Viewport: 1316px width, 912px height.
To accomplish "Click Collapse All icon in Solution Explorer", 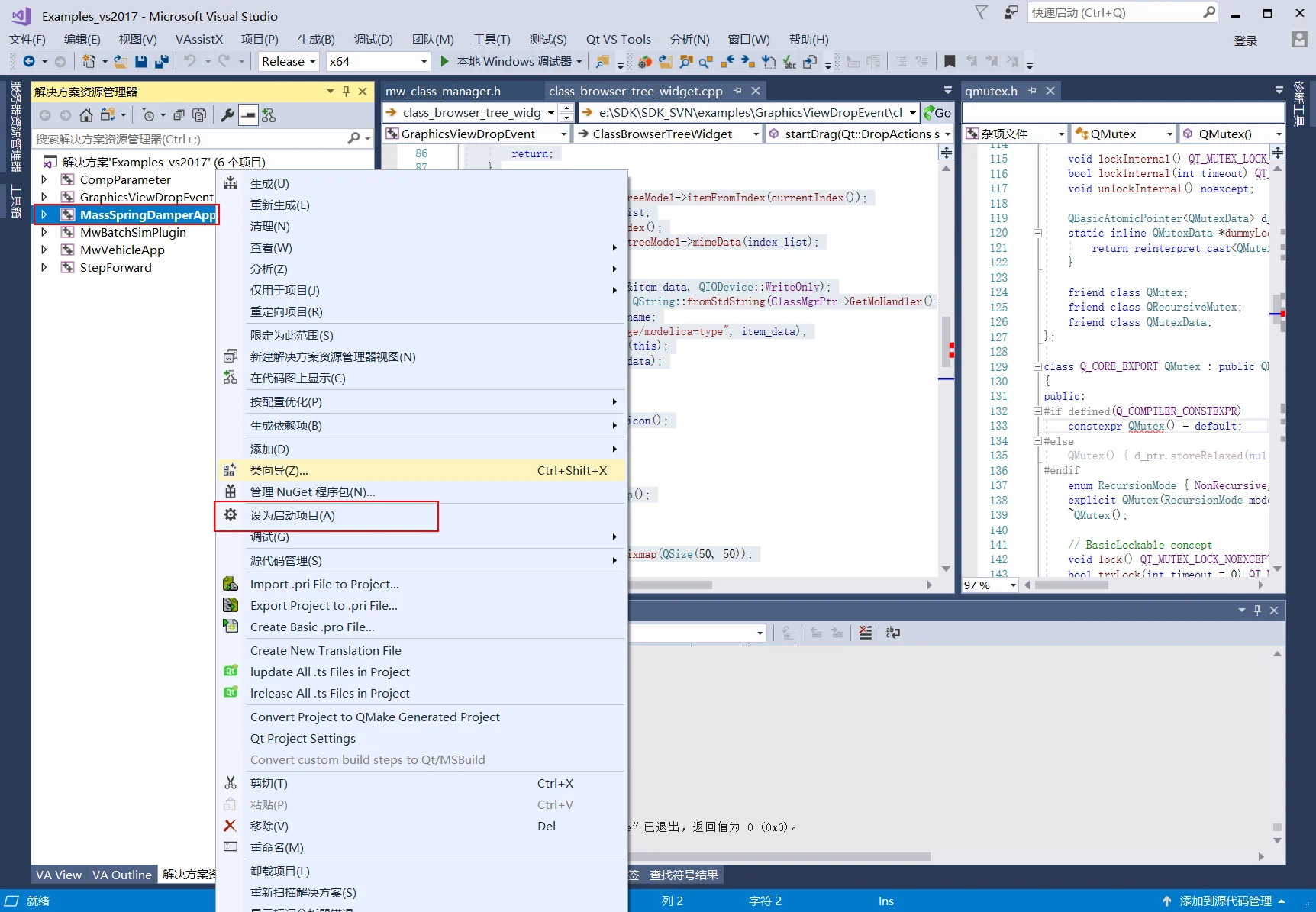I will [x=179, y=115].
